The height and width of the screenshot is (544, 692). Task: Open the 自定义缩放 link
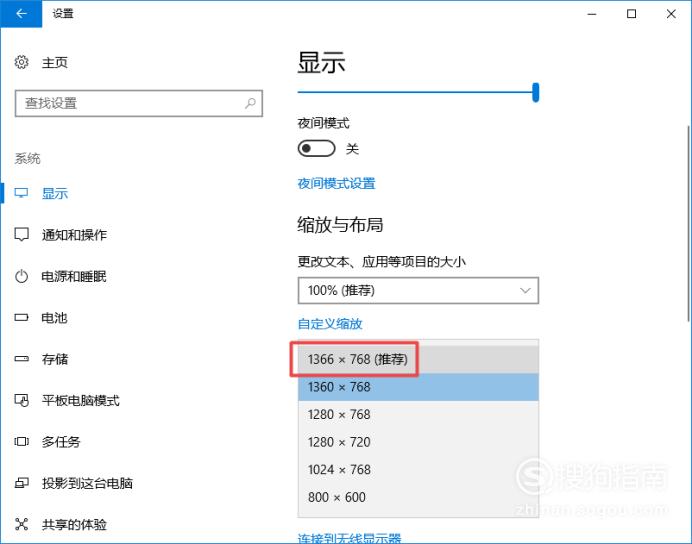pos(330,324)
